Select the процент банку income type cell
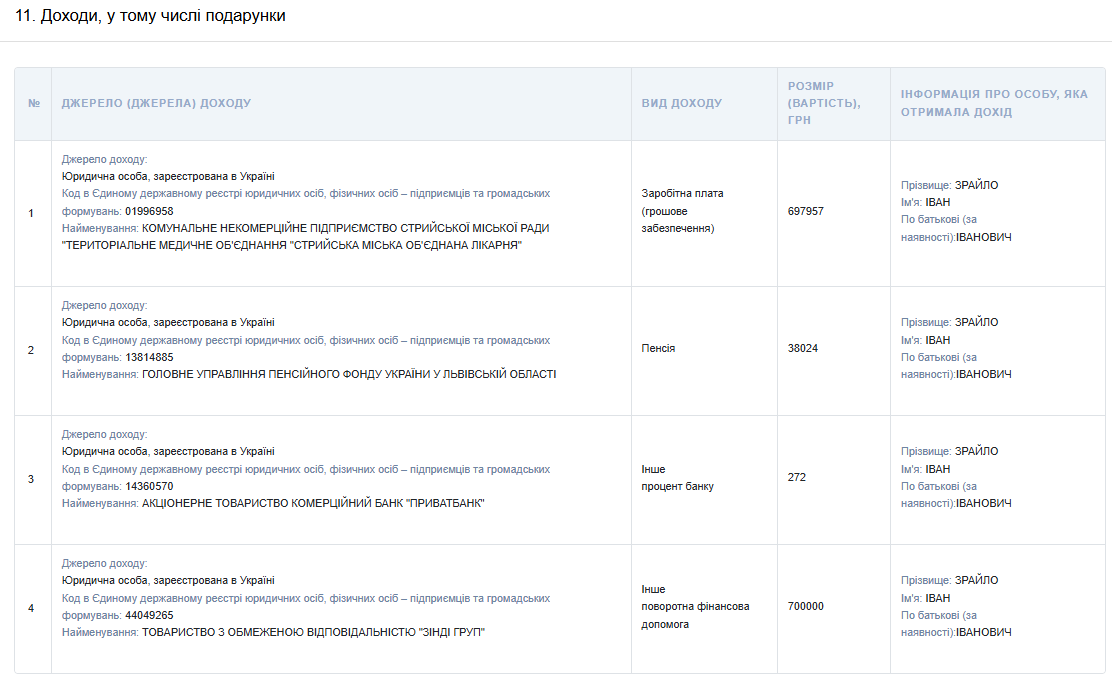The height and width of the screenshot is (683, 1112). tap(677, 486)
